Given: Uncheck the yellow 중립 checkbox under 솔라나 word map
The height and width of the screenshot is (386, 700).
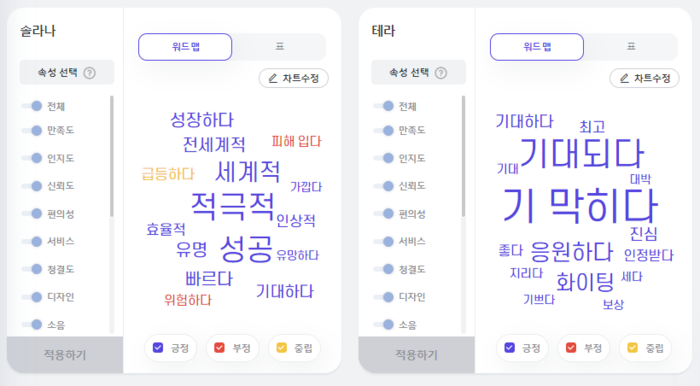Looking at the screenshot, I should 281,348.
